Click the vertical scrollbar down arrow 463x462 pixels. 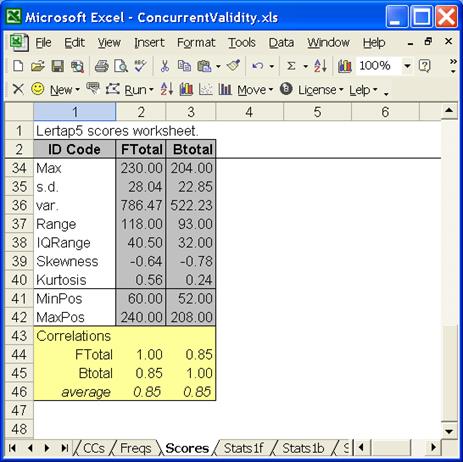coord(449,432)
